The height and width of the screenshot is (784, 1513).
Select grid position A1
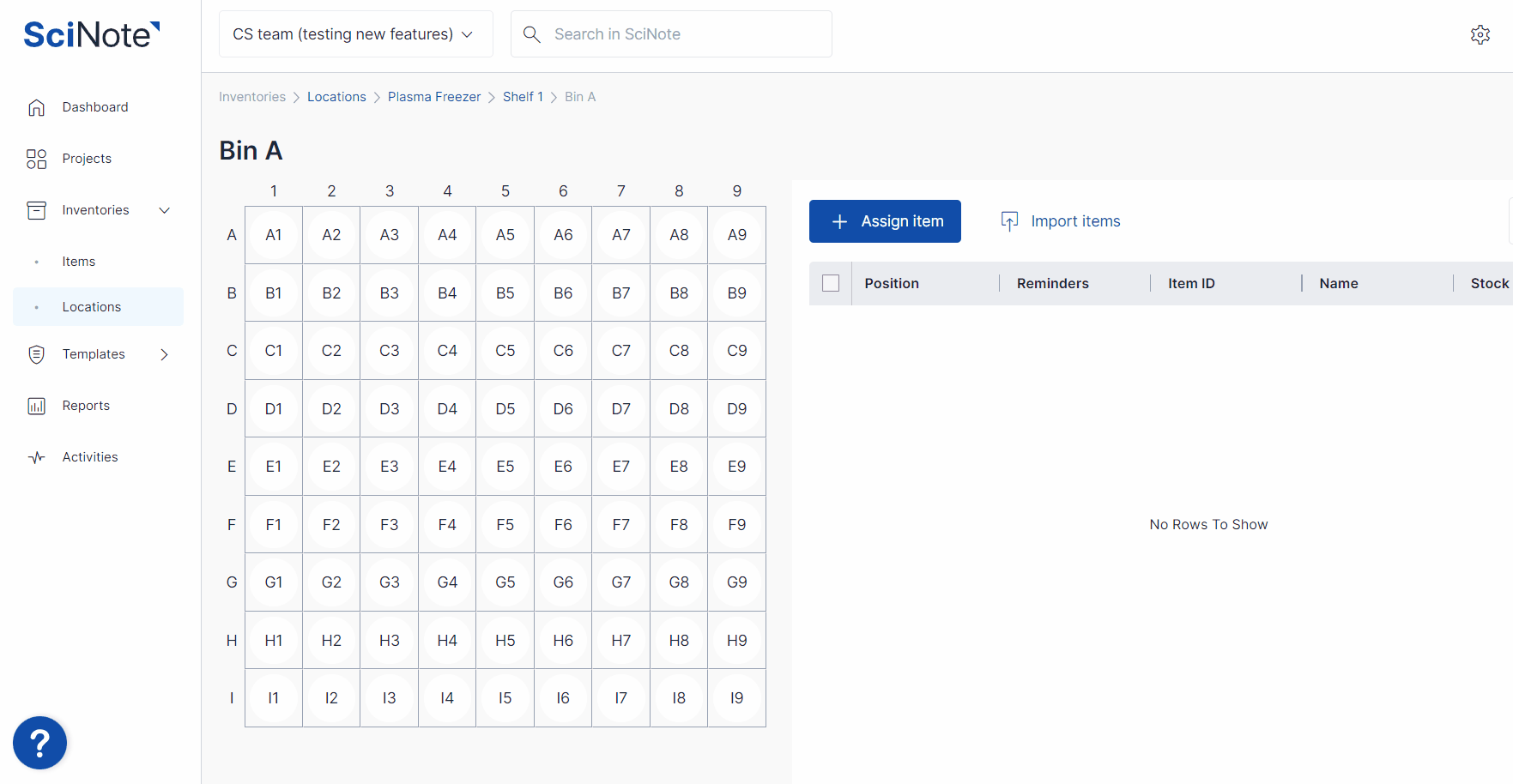[273, 235]
